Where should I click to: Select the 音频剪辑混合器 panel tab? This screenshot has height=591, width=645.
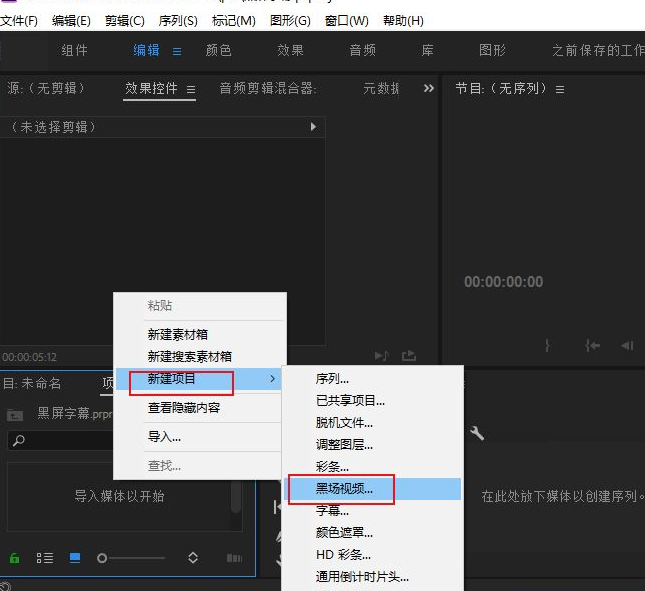coord(268,88)
